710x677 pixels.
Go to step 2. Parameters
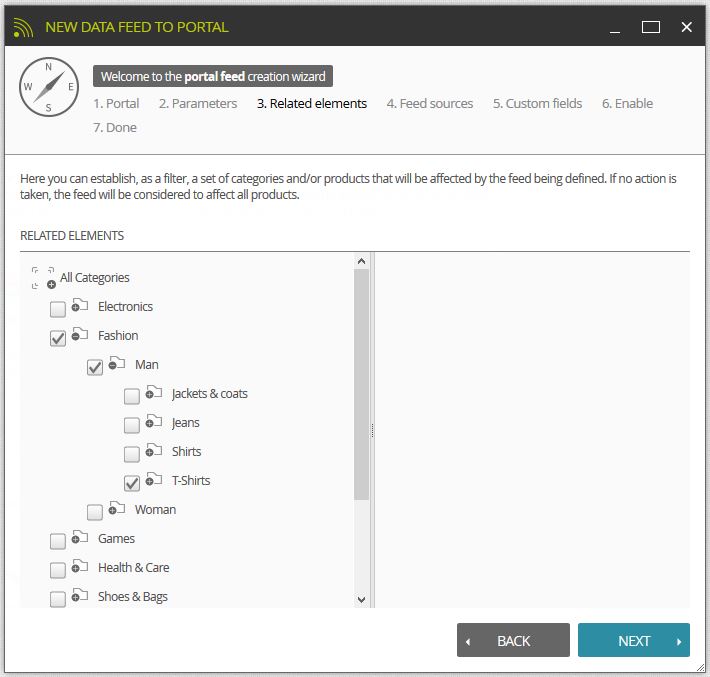198,104
